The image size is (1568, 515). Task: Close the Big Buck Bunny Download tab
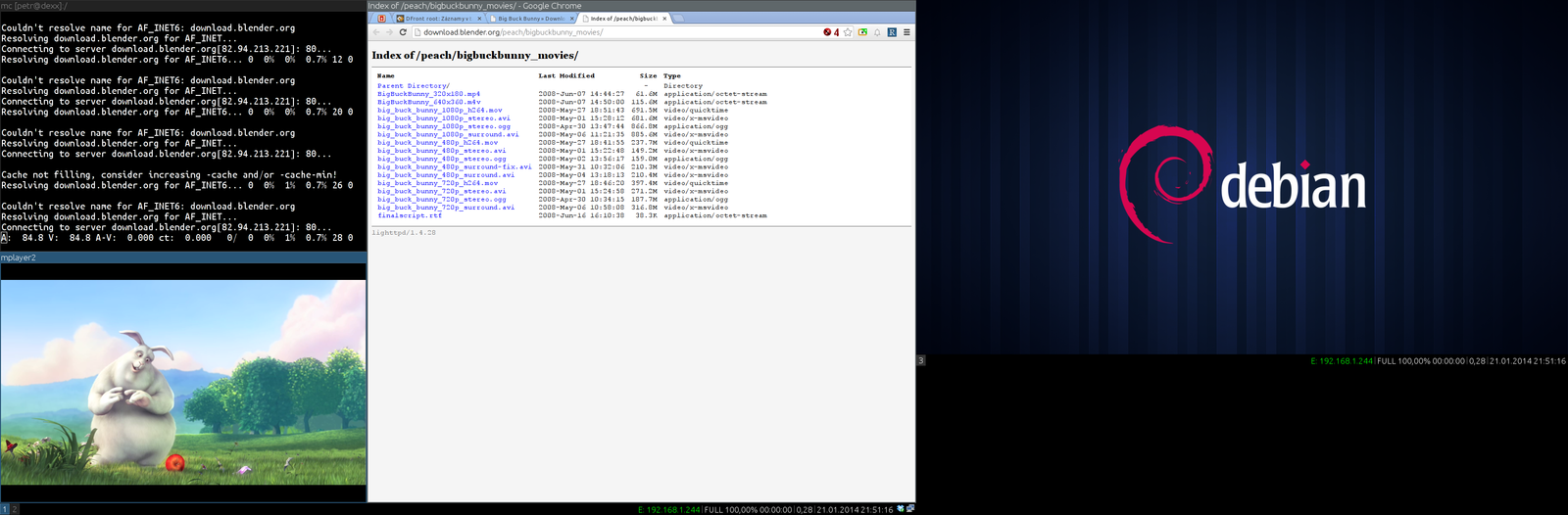[x=571, y=19]
